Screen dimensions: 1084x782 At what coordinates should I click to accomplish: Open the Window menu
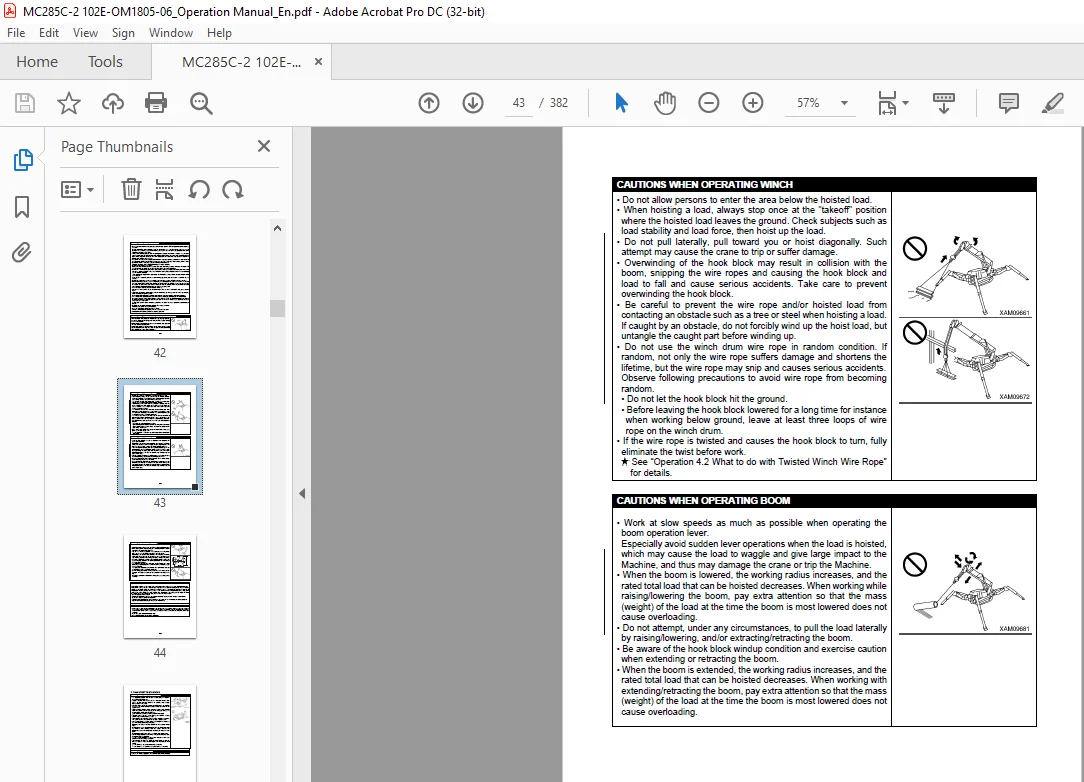[171, 32]
